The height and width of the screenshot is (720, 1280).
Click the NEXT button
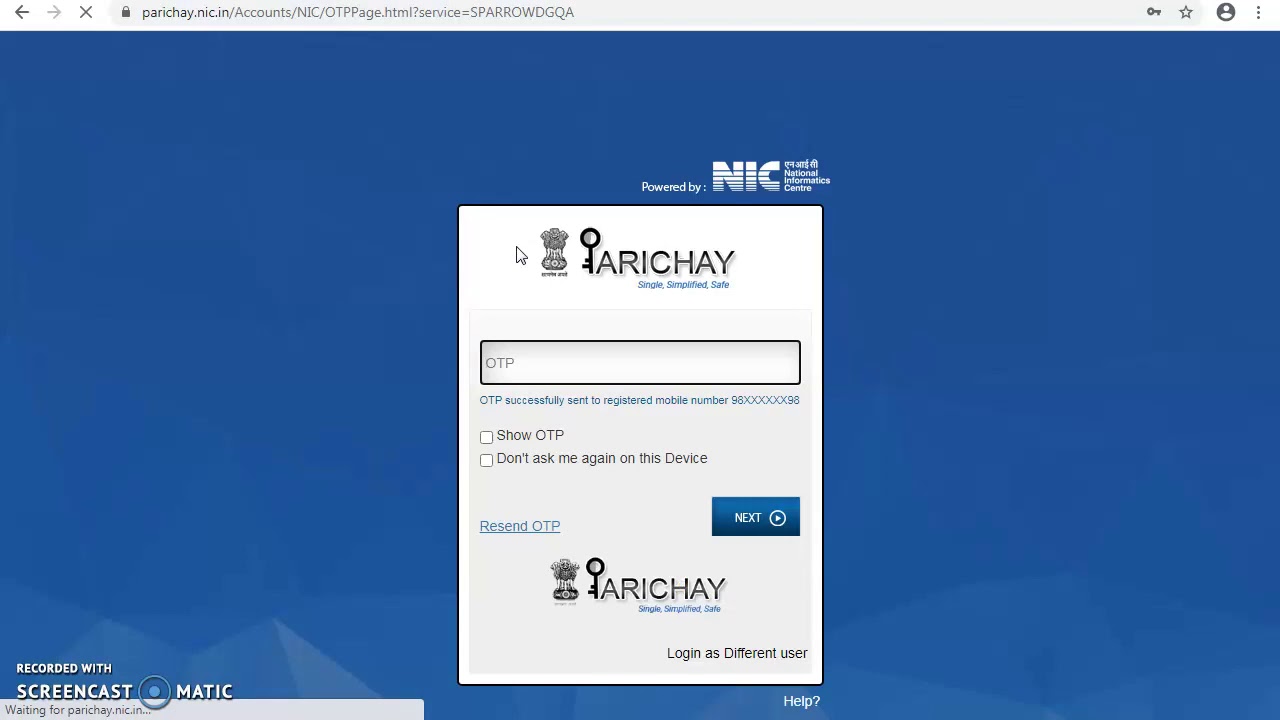coord(756,517)
